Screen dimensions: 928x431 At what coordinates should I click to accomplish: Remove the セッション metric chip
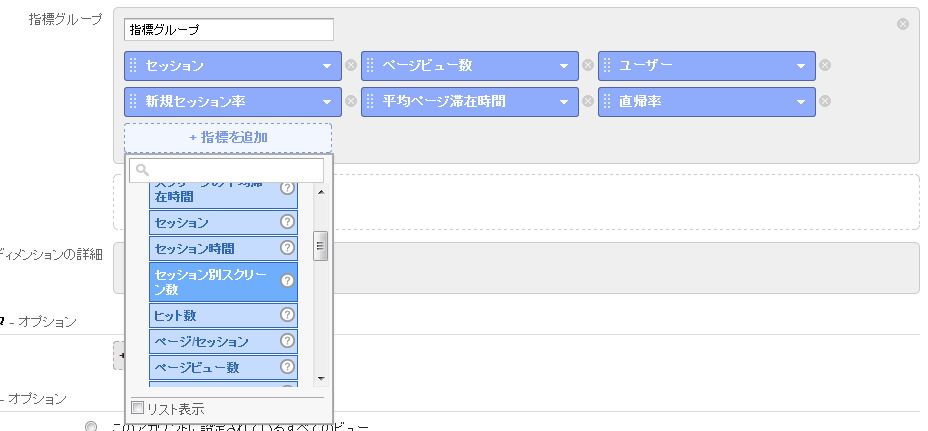(351, 65)
